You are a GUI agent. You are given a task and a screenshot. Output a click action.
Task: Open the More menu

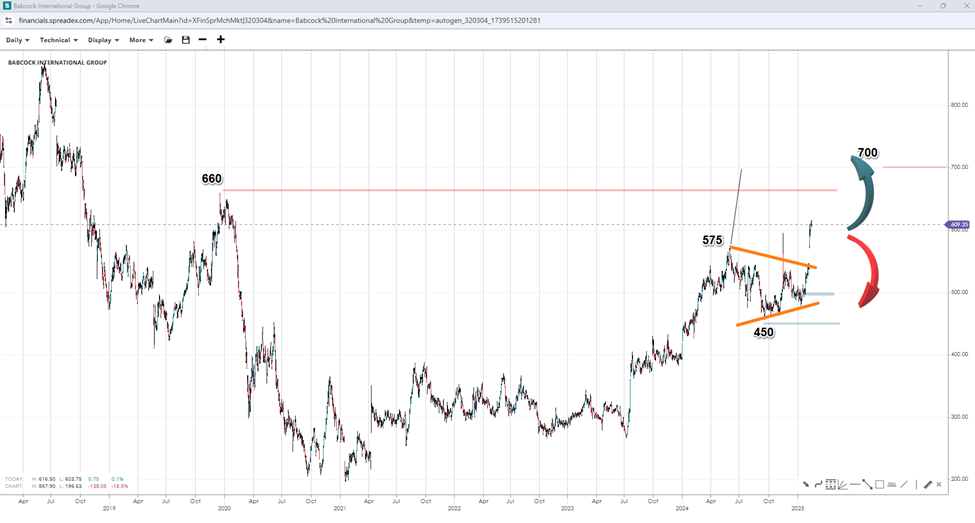(x=141, y=40)
